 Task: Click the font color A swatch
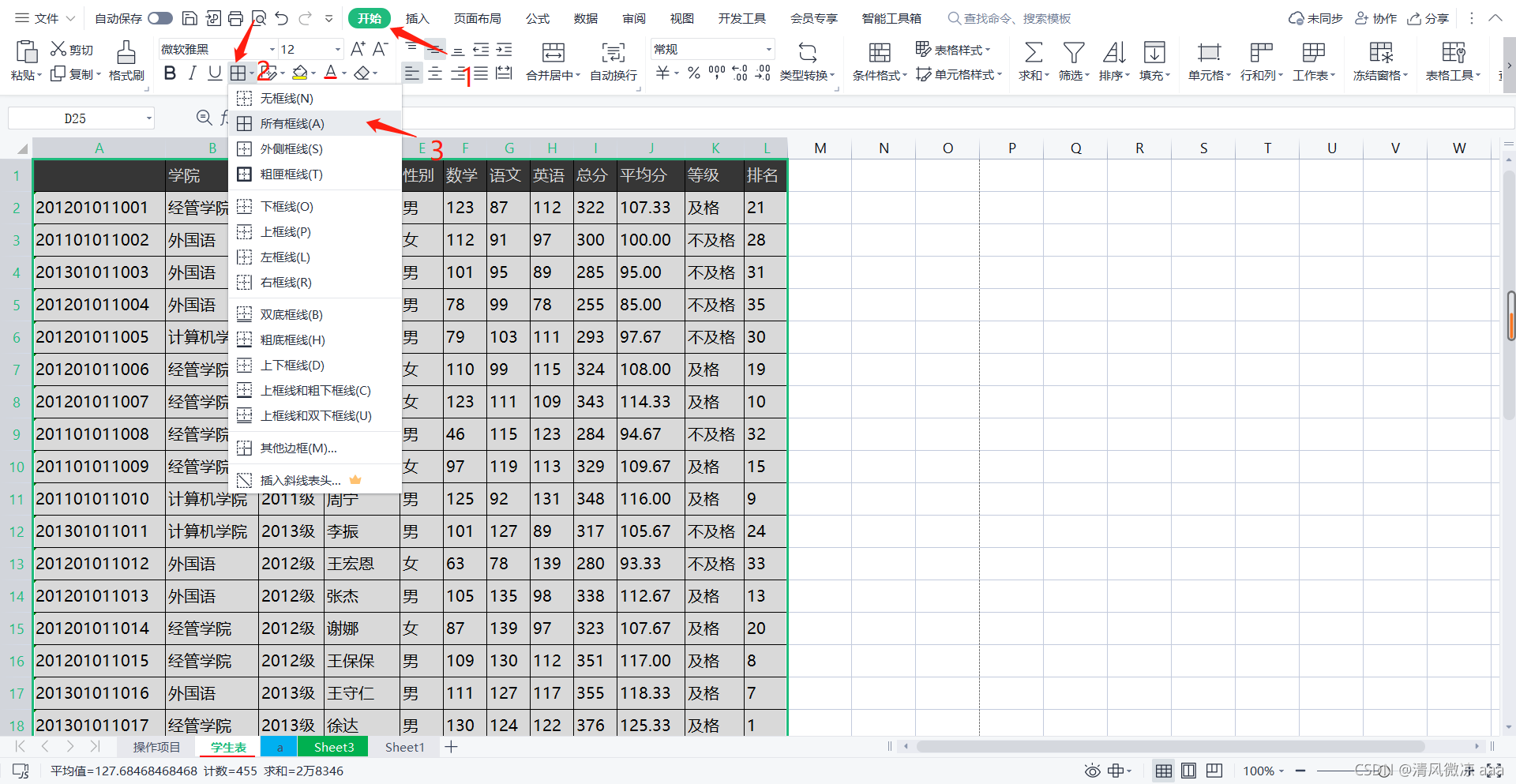(x=331, y=73)
